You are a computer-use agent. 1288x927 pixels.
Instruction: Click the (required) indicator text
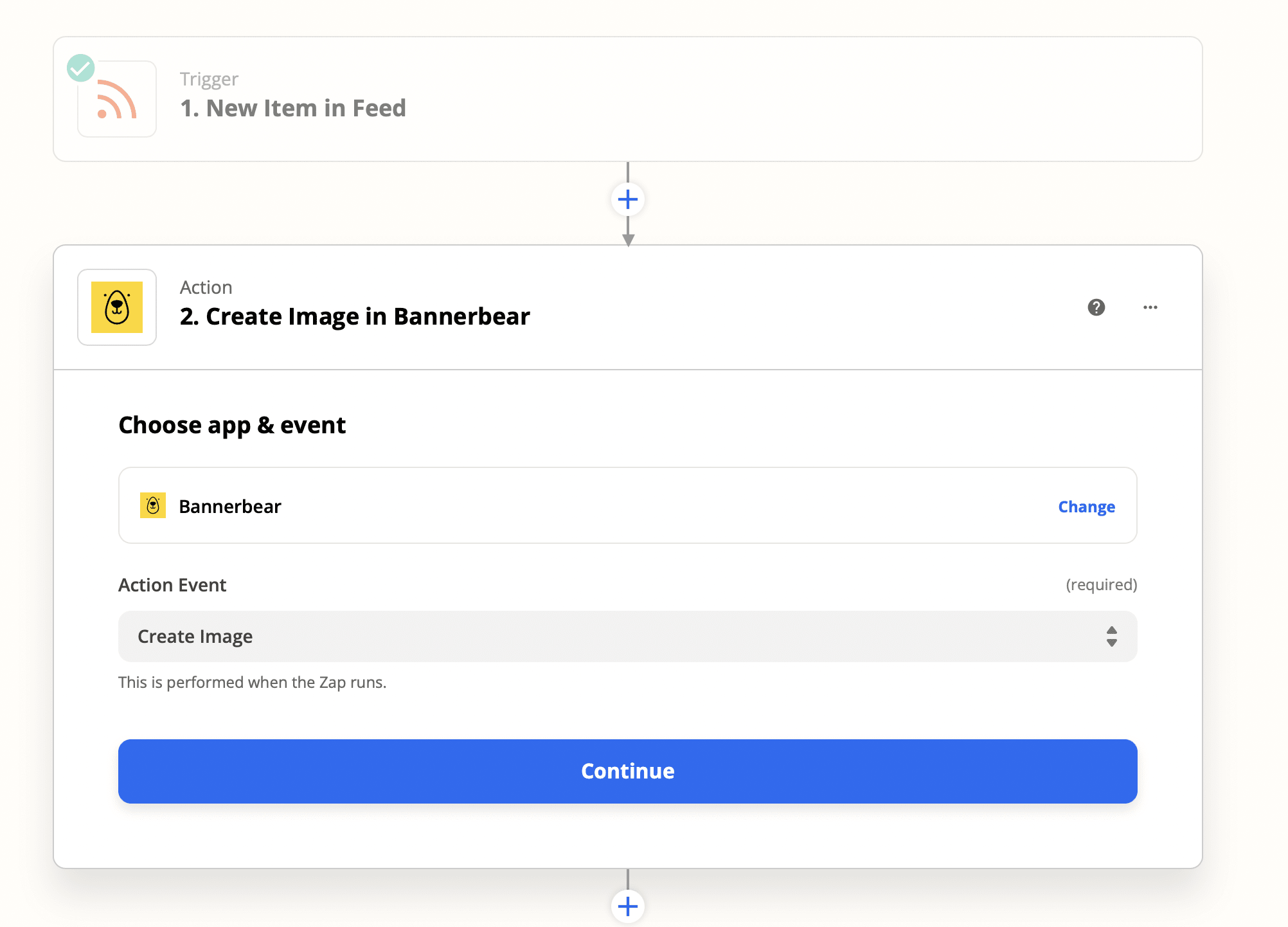pyautogui.click(x=1102, y=585)
